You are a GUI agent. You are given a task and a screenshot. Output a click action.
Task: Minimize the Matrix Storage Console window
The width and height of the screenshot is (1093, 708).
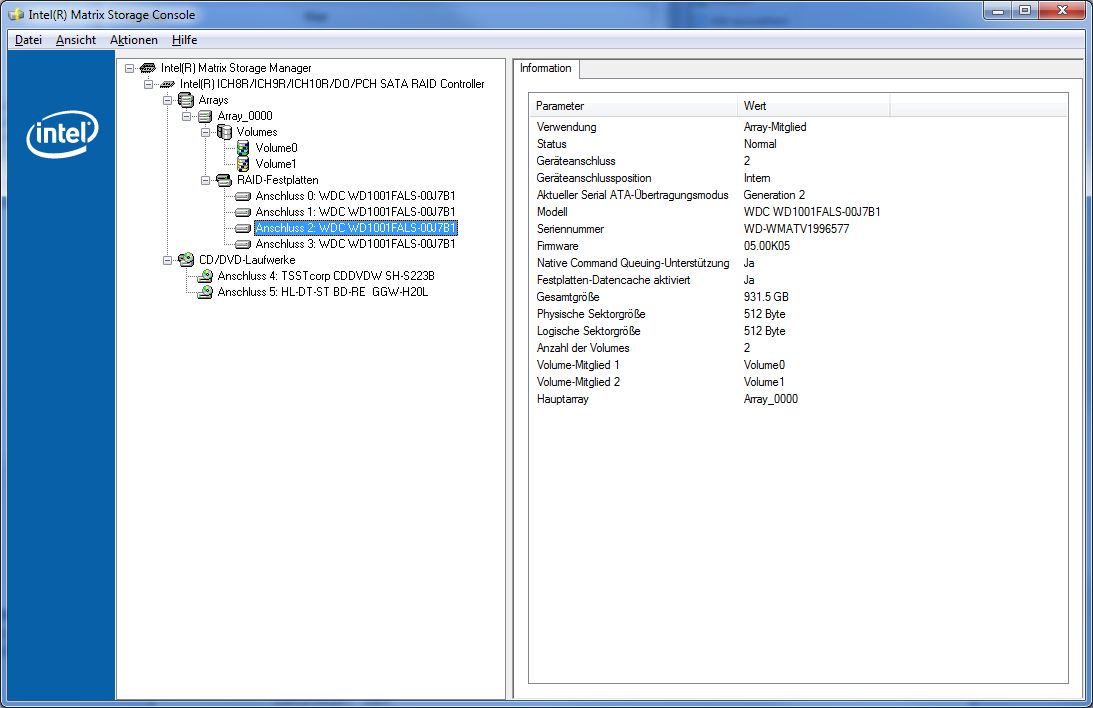998,10
